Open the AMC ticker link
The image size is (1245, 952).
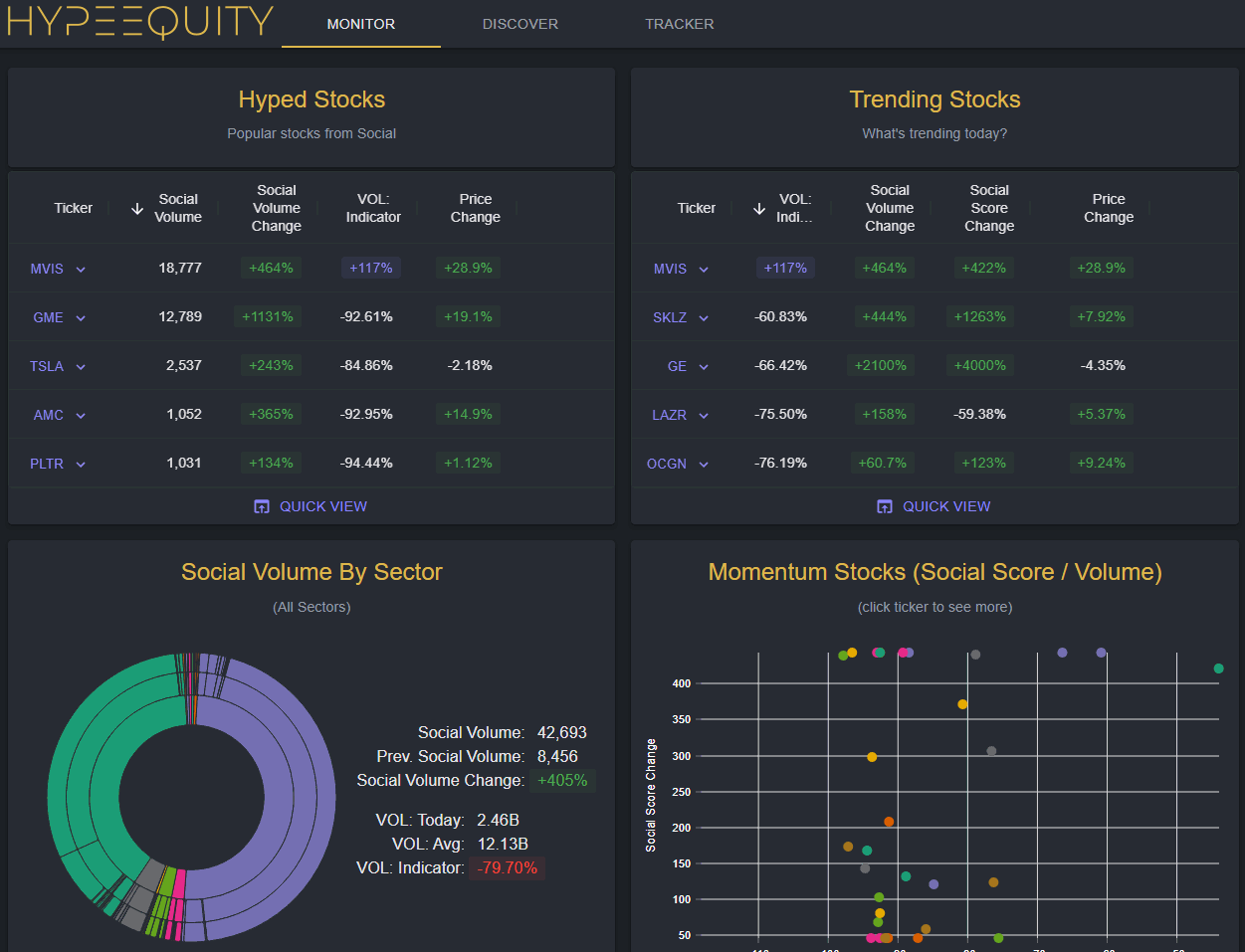pyautogui.click(x=48, y=415)
